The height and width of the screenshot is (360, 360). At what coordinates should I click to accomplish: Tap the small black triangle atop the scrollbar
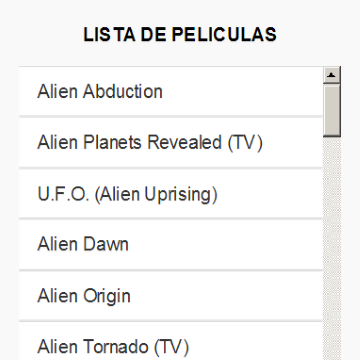click(332, 75)
